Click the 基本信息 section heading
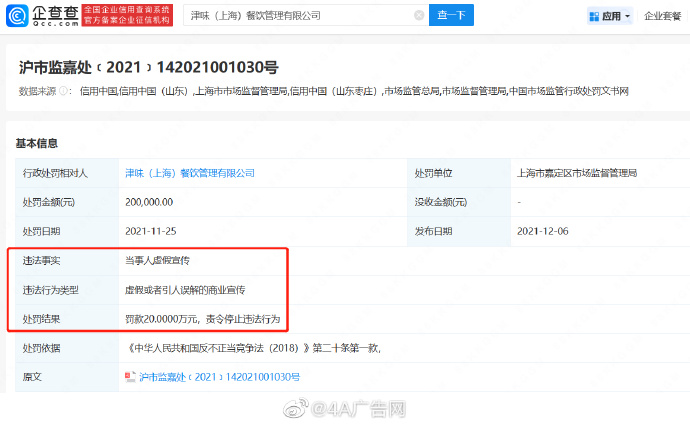The image size is (690, 425). (x=37, y=143)
